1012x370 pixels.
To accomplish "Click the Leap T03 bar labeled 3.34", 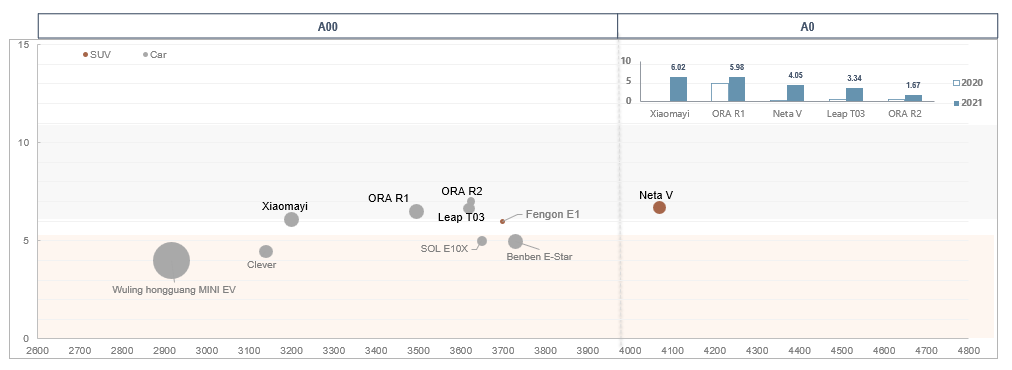I will 854,95.
